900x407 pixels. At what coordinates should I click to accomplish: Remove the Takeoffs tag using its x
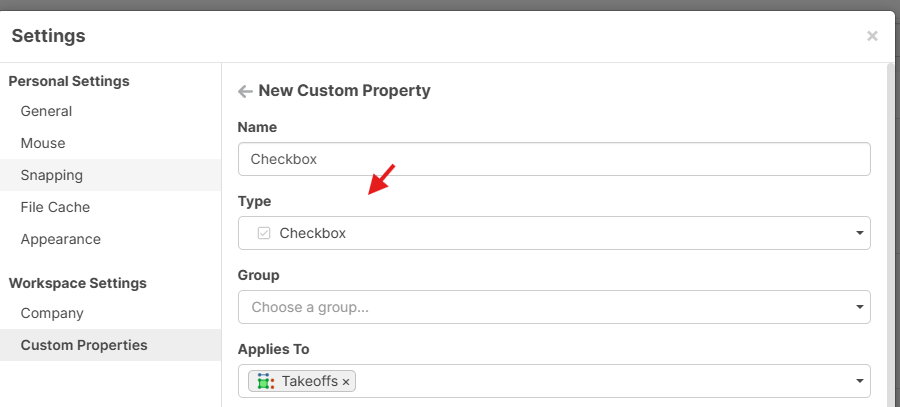(346, 381)
